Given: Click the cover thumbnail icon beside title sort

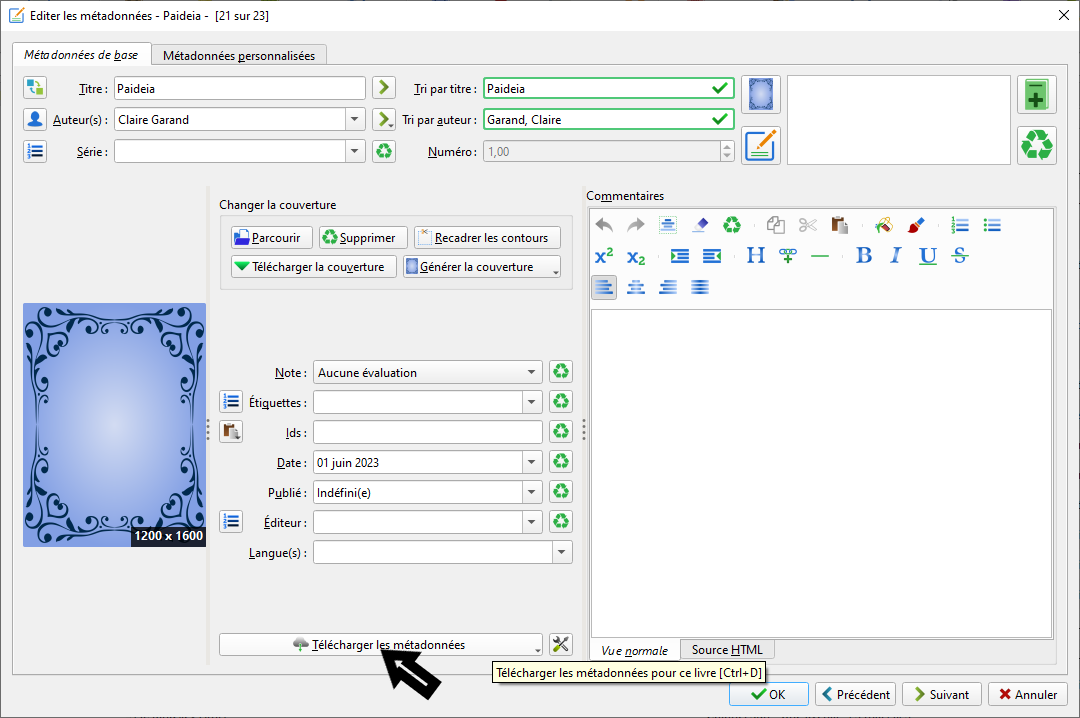Looking at the screenshot, I should 760,94.
